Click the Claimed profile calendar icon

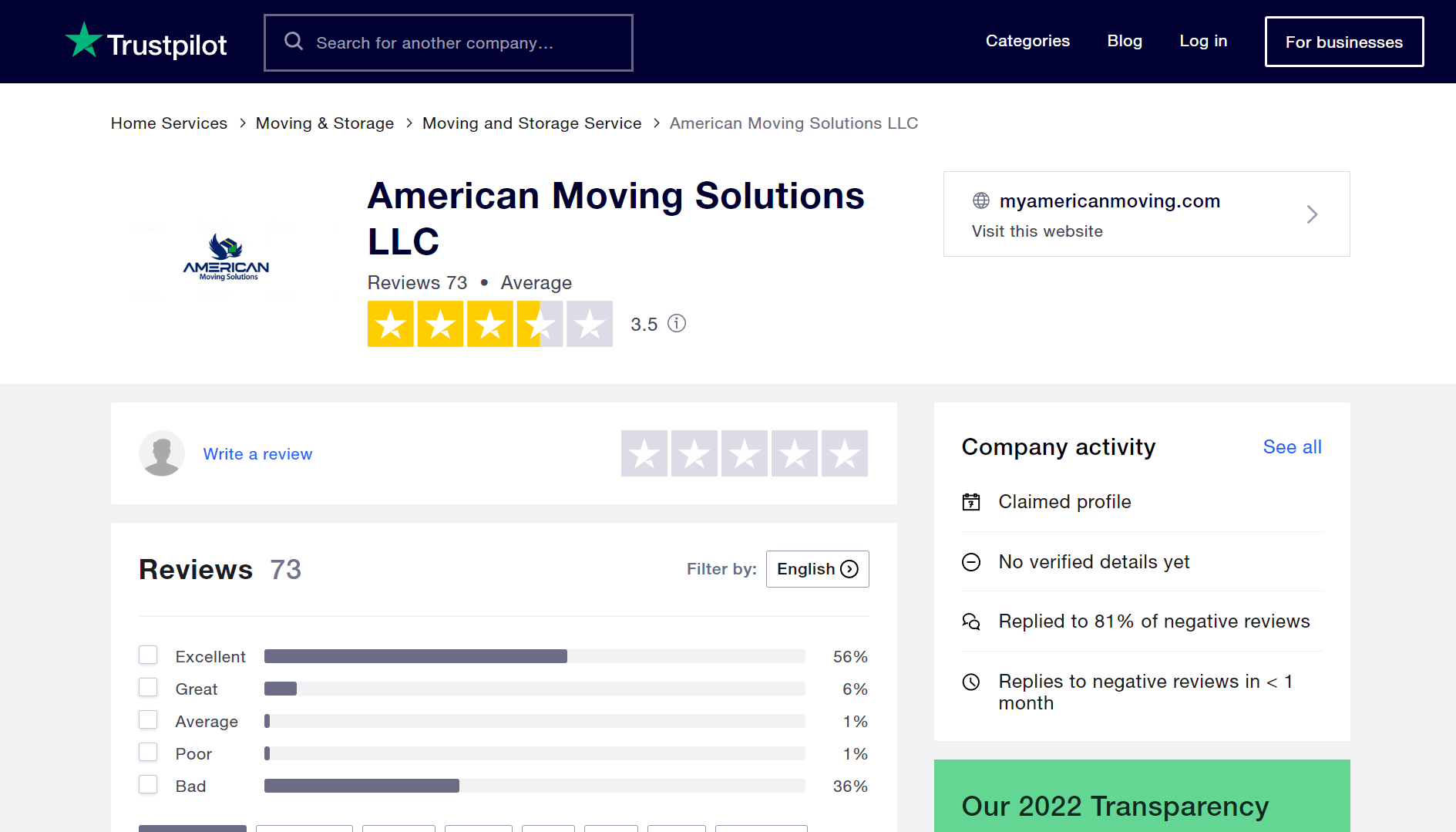click(971, 503)
